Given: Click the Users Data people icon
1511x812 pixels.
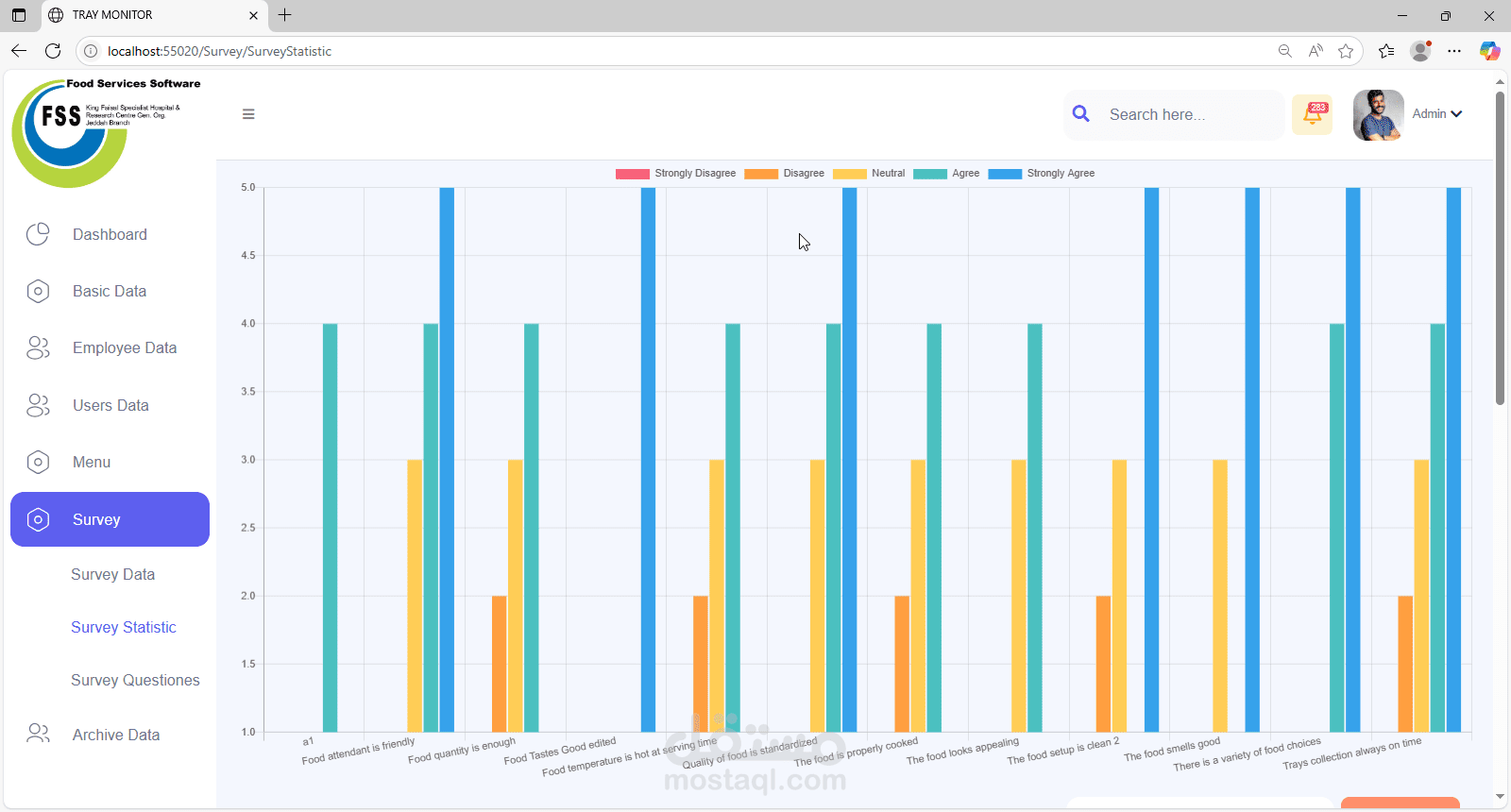Looking at the screenshot, I should point(38,405).
